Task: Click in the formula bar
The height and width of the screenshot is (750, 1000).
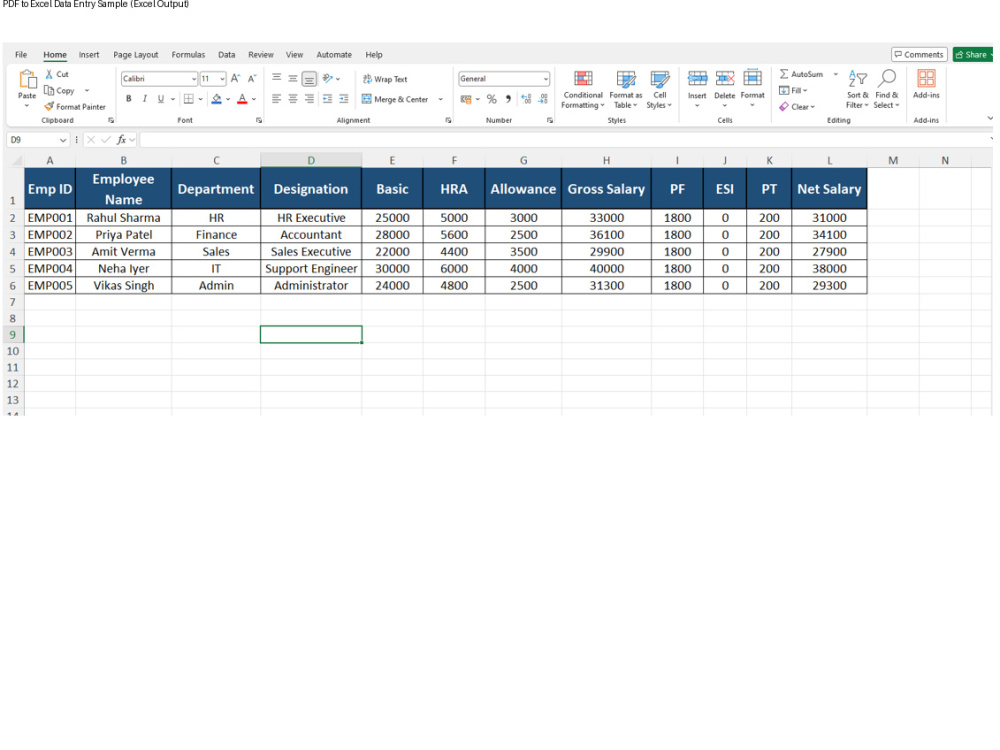Action: pos(566,140)
